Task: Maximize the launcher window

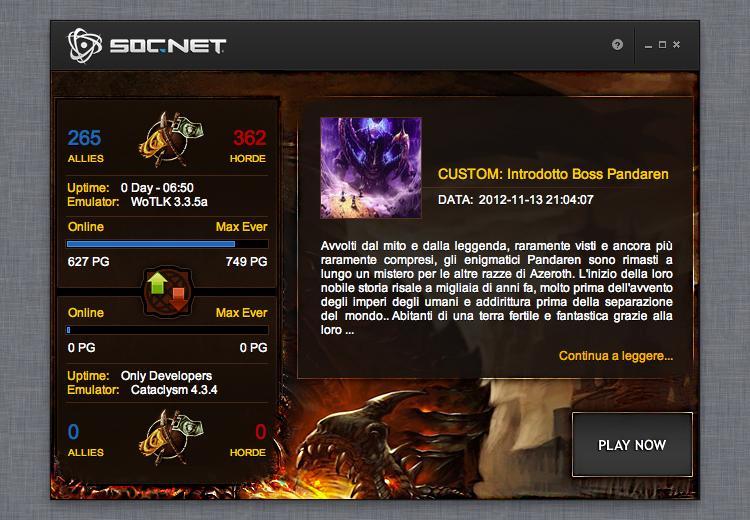Action: click(662, 44)
